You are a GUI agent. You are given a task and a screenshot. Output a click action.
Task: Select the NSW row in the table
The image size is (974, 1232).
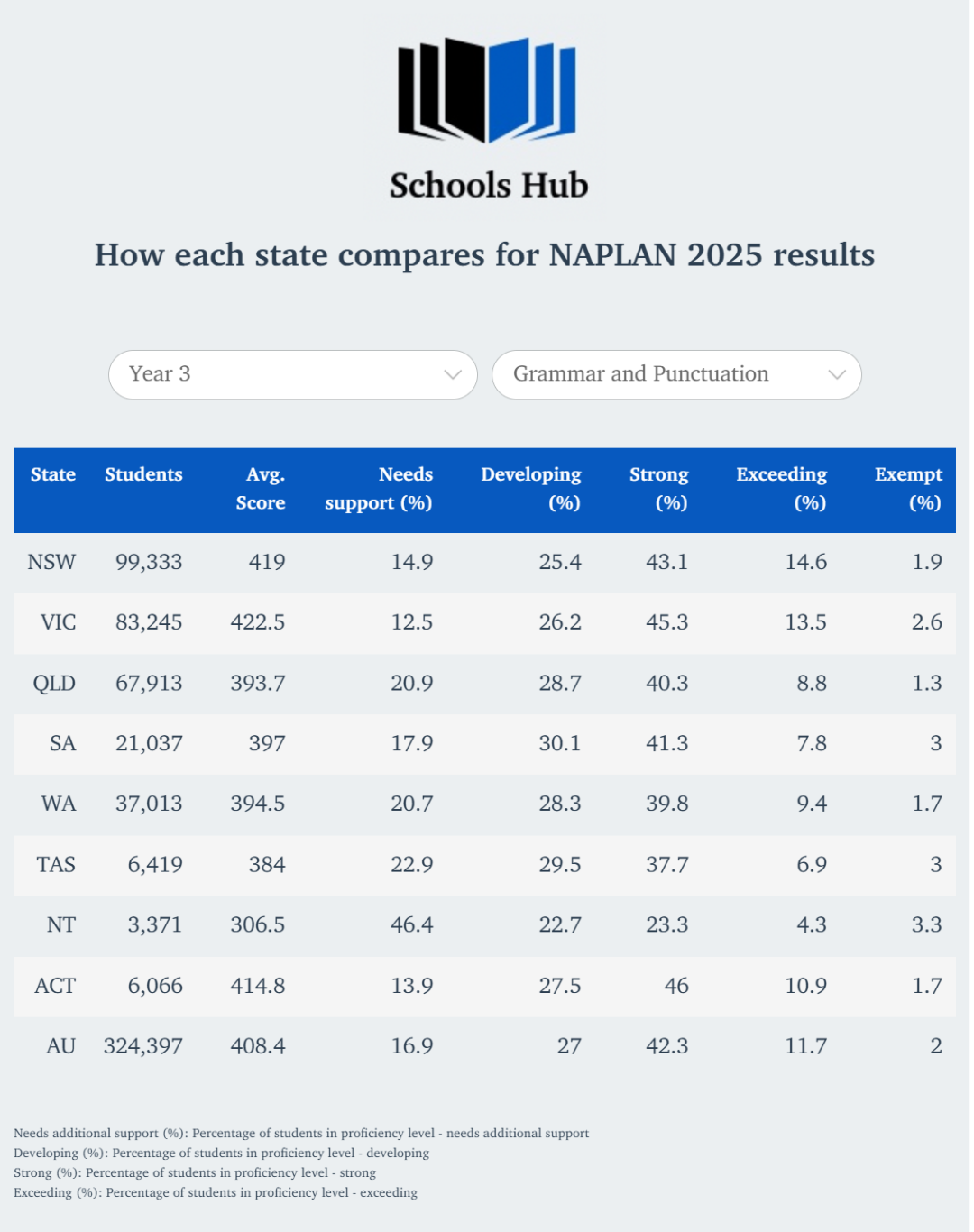tap(484, 563)
